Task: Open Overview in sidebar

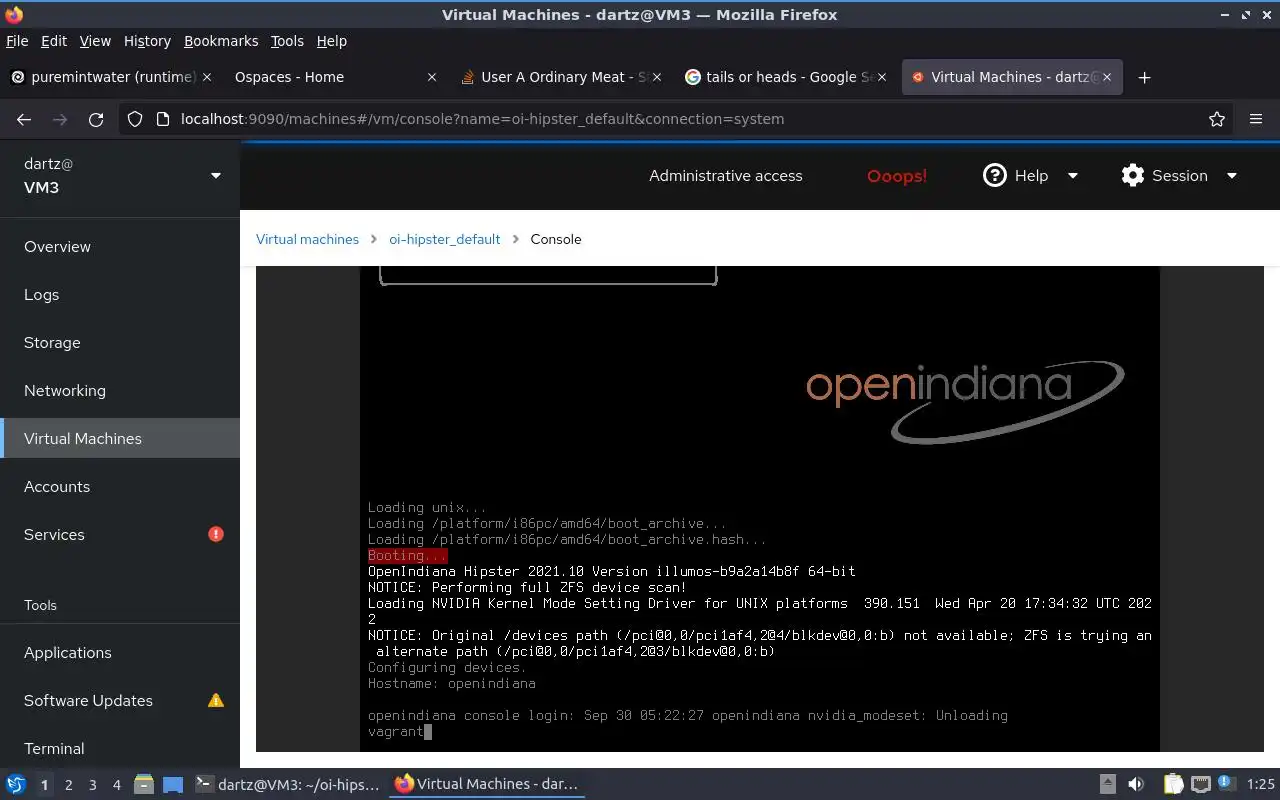Action: (x=120, y=246)
